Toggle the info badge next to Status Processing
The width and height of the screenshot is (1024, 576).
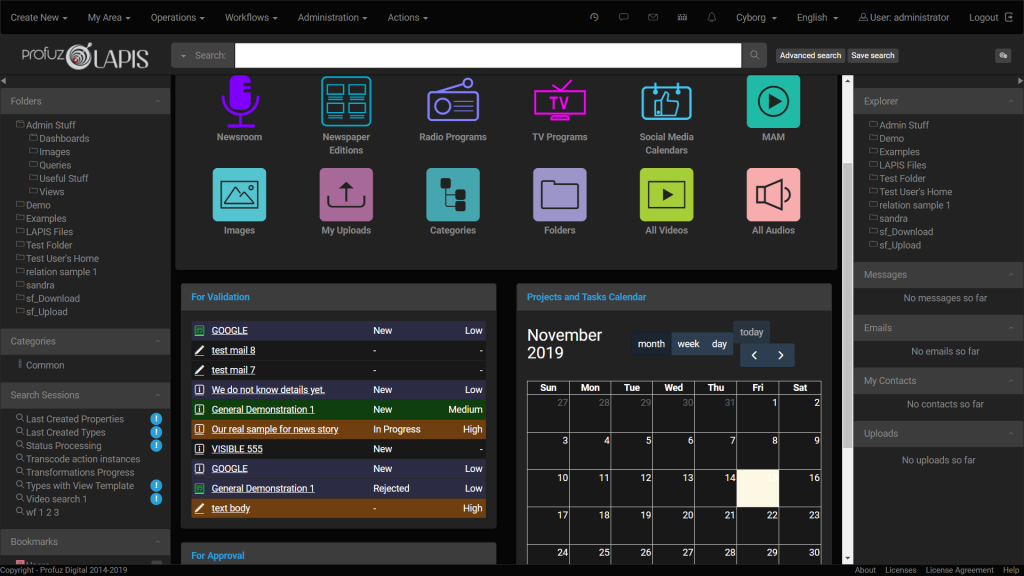tap(156, 445)
